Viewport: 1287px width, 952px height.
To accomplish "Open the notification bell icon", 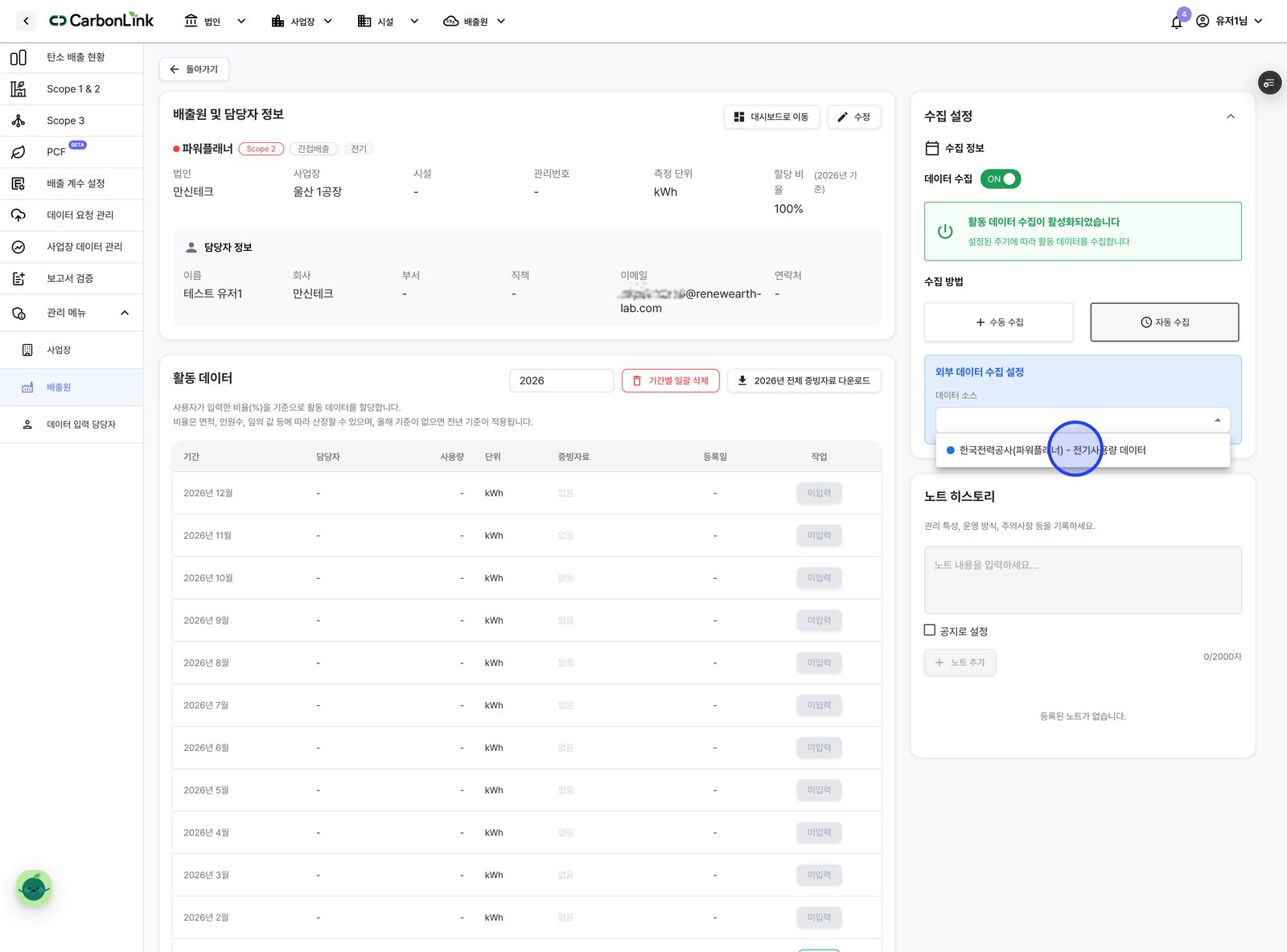I will coord(1177,22).
